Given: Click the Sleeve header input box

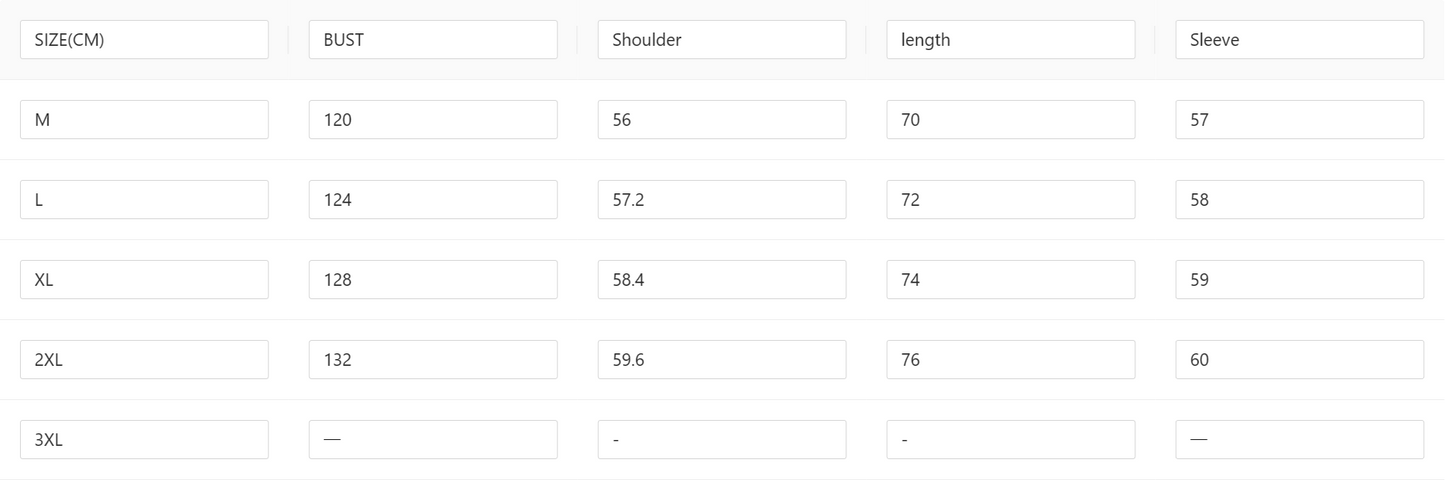Looking at the screenshot, I should (x=1299, y=40).
